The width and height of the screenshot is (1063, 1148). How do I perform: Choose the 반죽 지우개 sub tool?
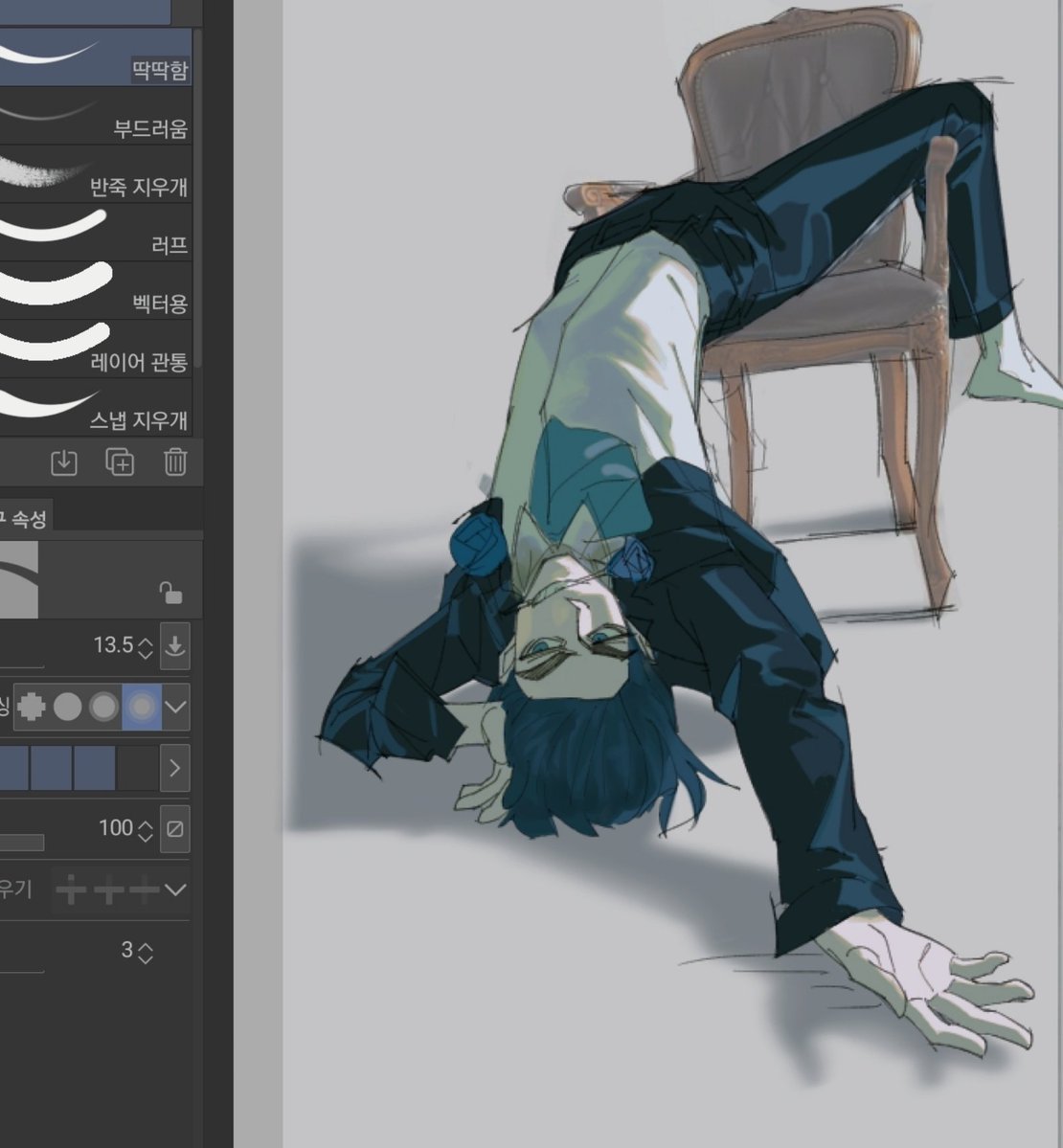point(95,174)
